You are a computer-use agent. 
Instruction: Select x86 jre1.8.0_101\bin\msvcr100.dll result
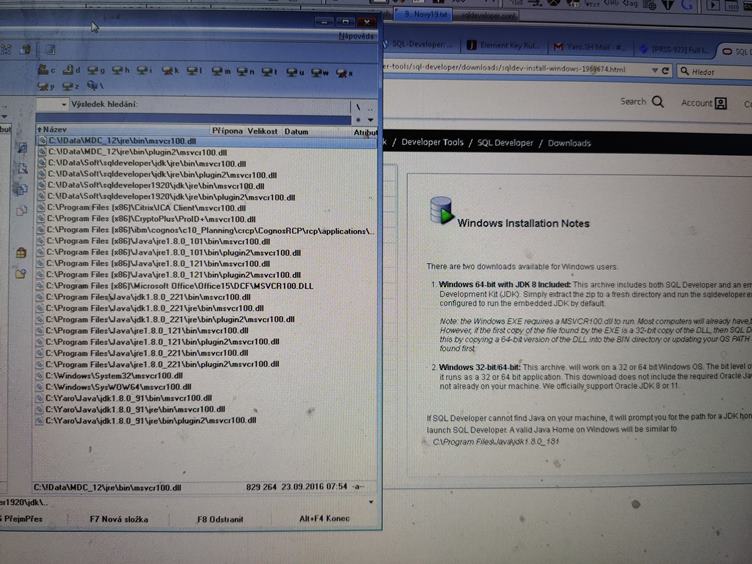pos(207,241)
